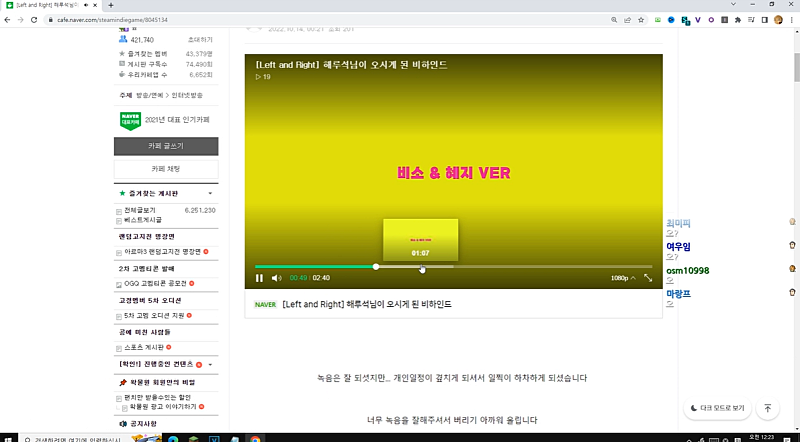The width and height of the screenshot is (800, 442).
Task: Open the 편지만 받을수있는 할인 board
Action: pyautogui.click(x=158, y=397)
